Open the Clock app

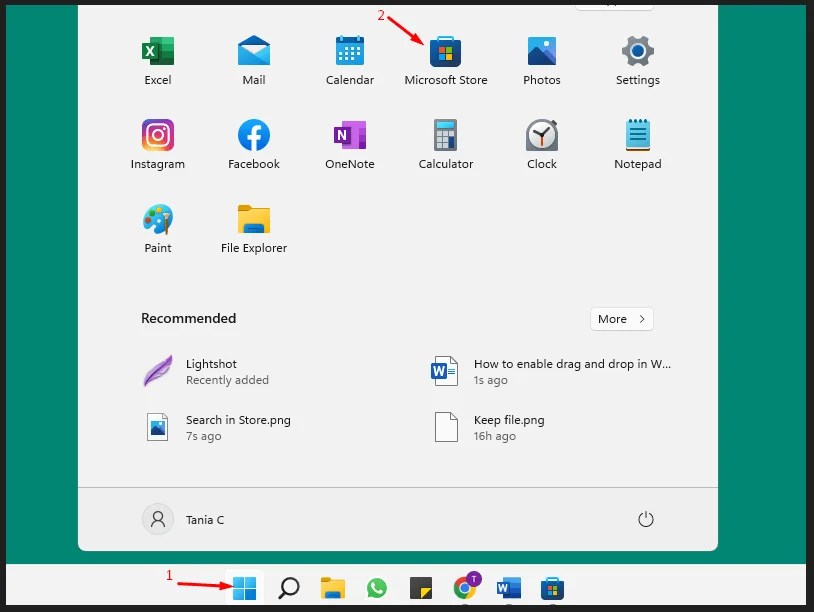541,144
